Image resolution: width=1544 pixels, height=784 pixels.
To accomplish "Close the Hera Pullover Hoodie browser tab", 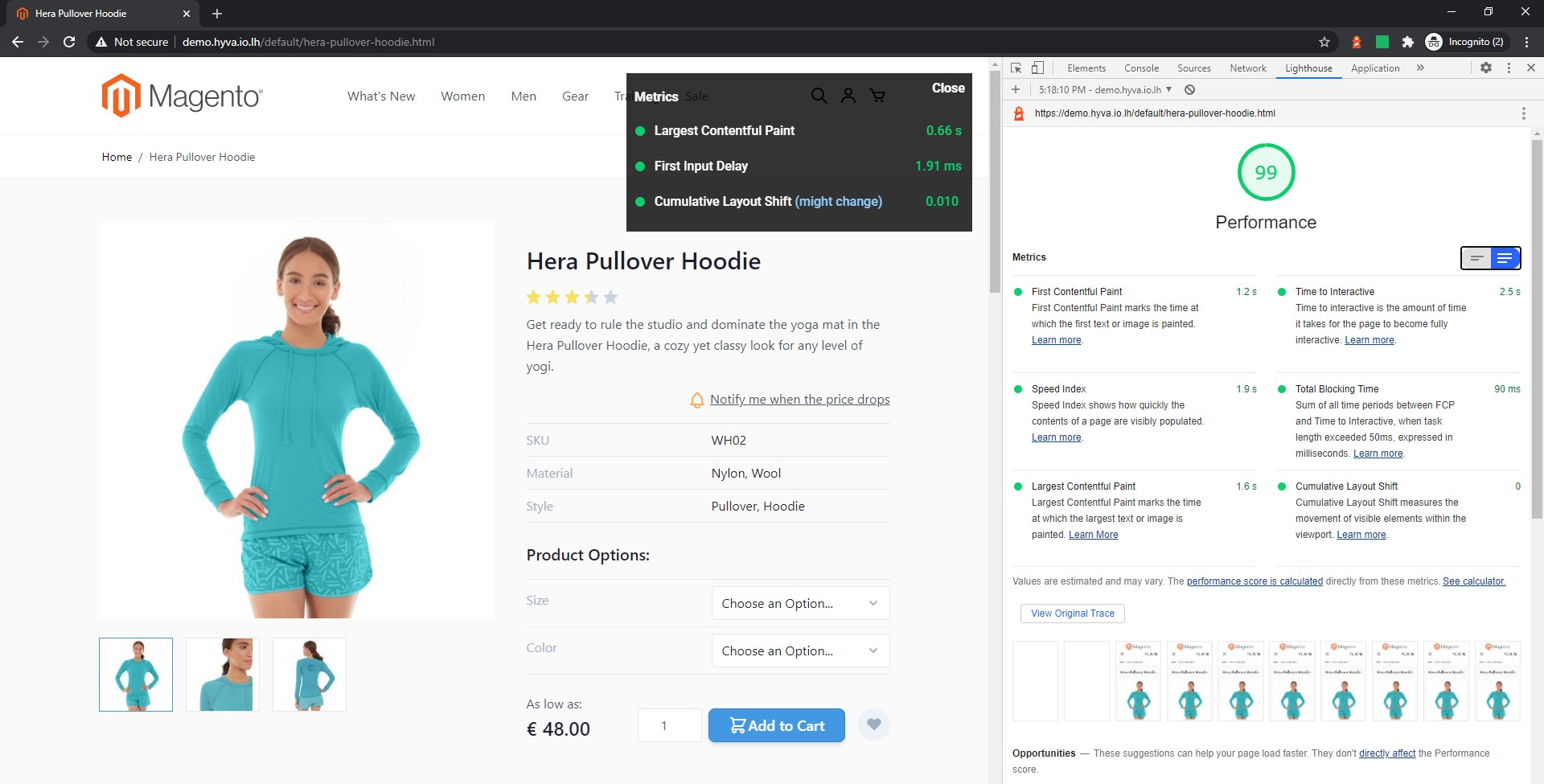I will click(x=187, y=14).
